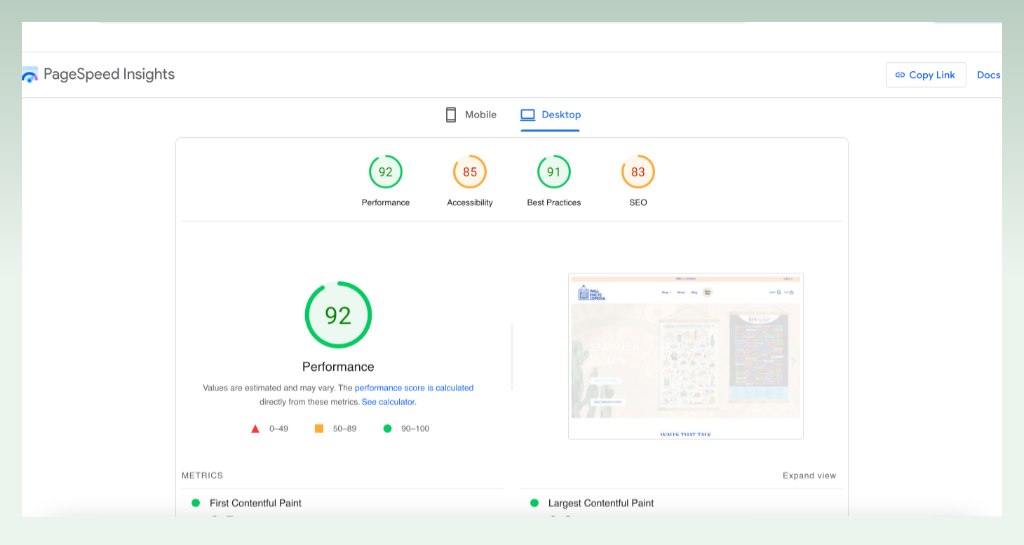Open the 'performance score is calculated' link
The height and width of the screenshot is (545, 1024).
(x=414, y=388)
